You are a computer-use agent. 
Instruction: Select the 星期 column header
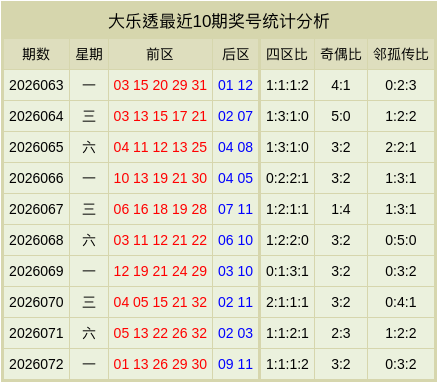pyautogui.click(x=89, y=54)
